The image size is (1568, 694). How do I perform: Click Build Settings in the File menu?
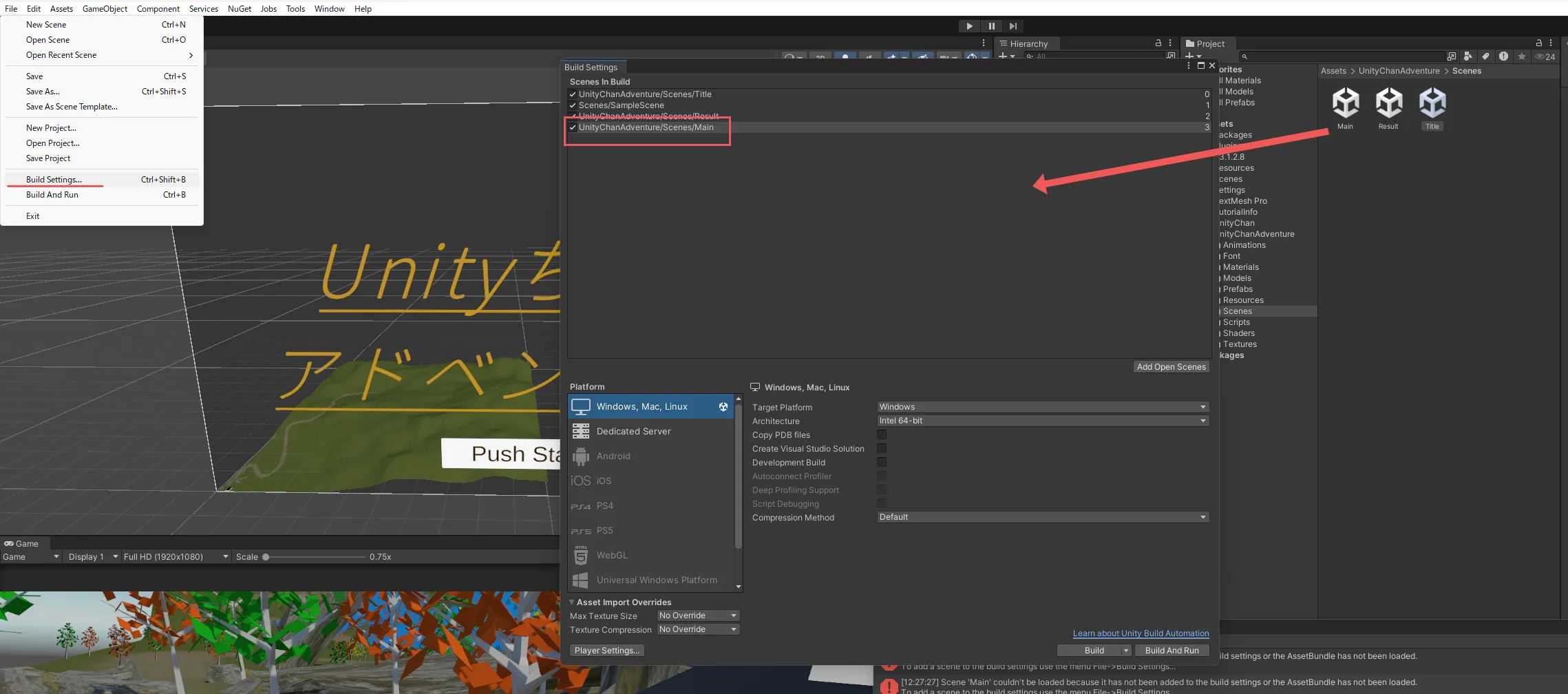pyautogui.click(x=54, y=180)
